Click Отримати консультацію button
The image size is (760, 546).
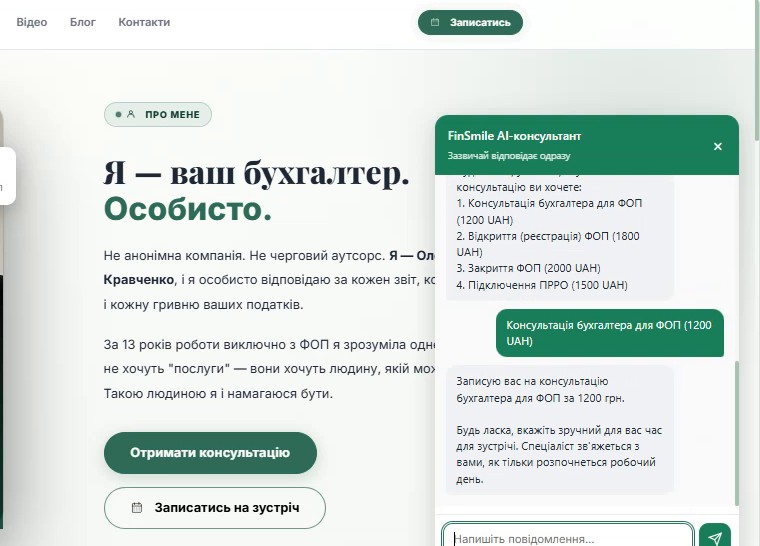210,453
